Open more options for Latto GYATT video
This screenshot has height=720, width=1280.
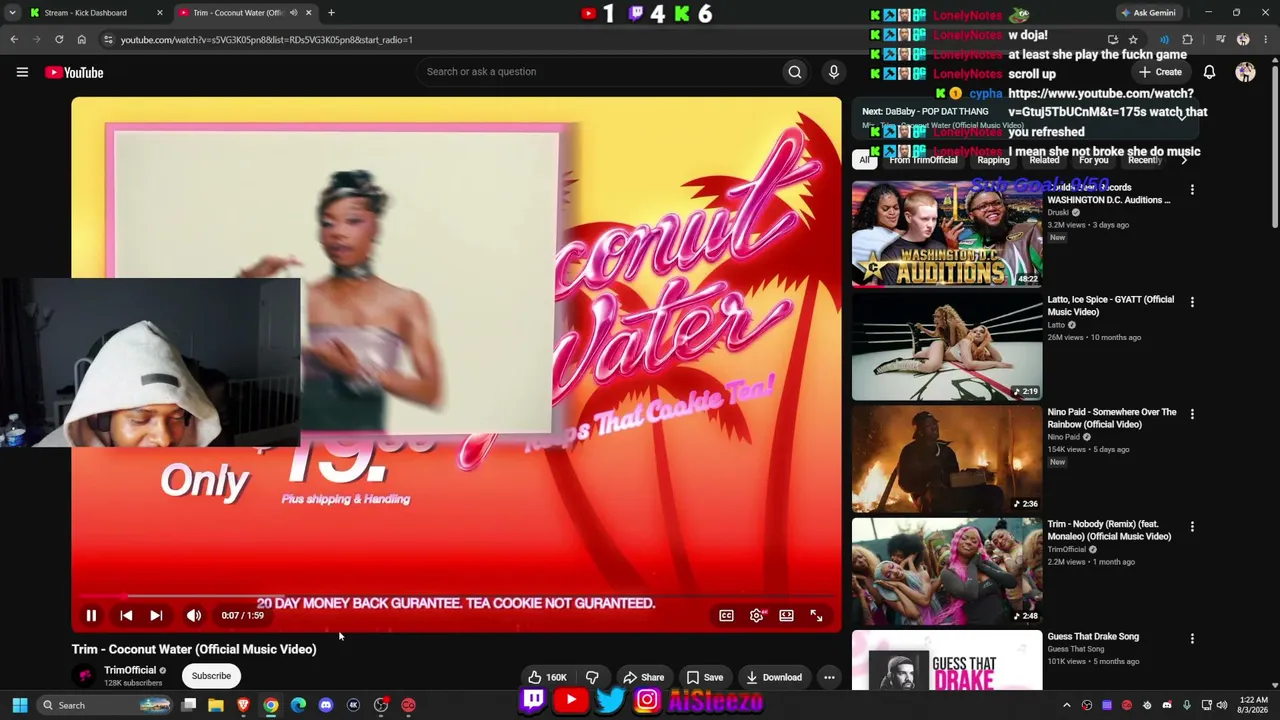click(x=1192, y=301)
